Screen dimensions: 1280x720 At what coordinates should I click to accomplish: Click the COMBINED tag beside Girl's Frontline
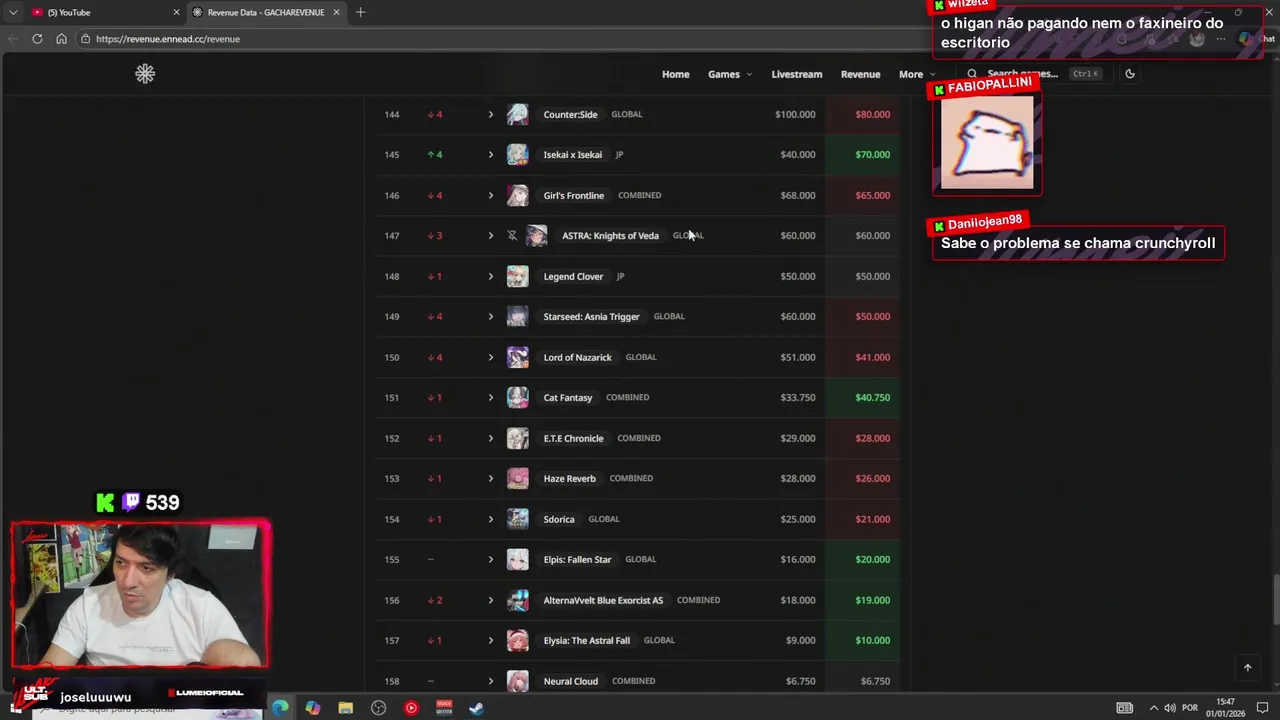pyautogui.click(x=640, y=195)
